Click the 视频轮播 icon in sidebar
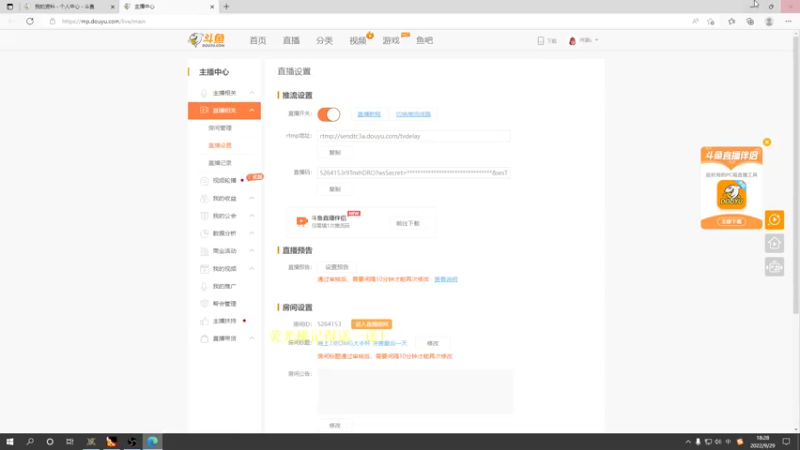 tap(204, 181)
